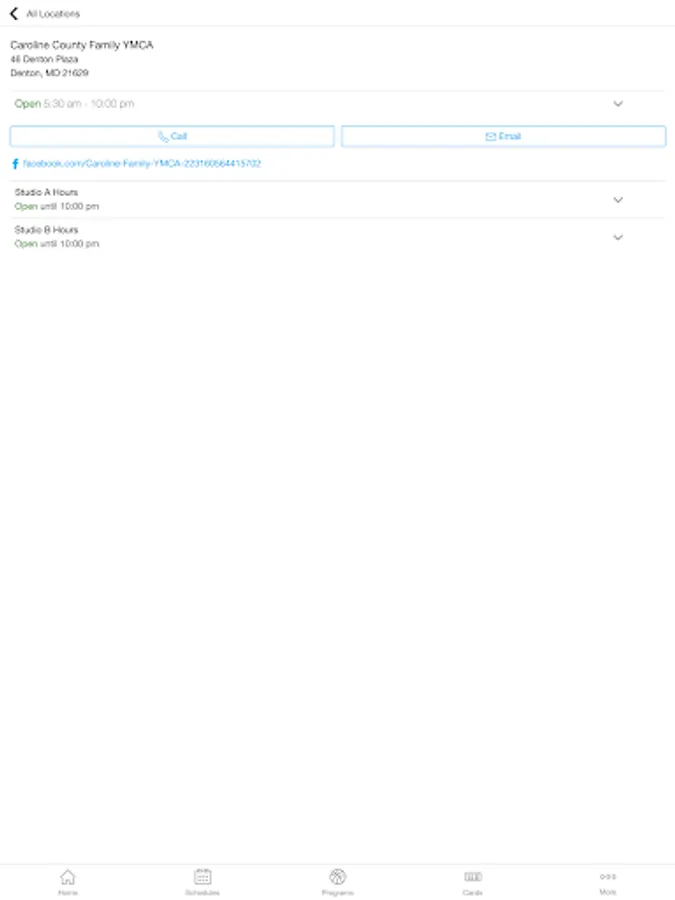The image size is (675, 900).
Task: Tap the Email button
Action: pyautogui.click(x=503, y=137)
